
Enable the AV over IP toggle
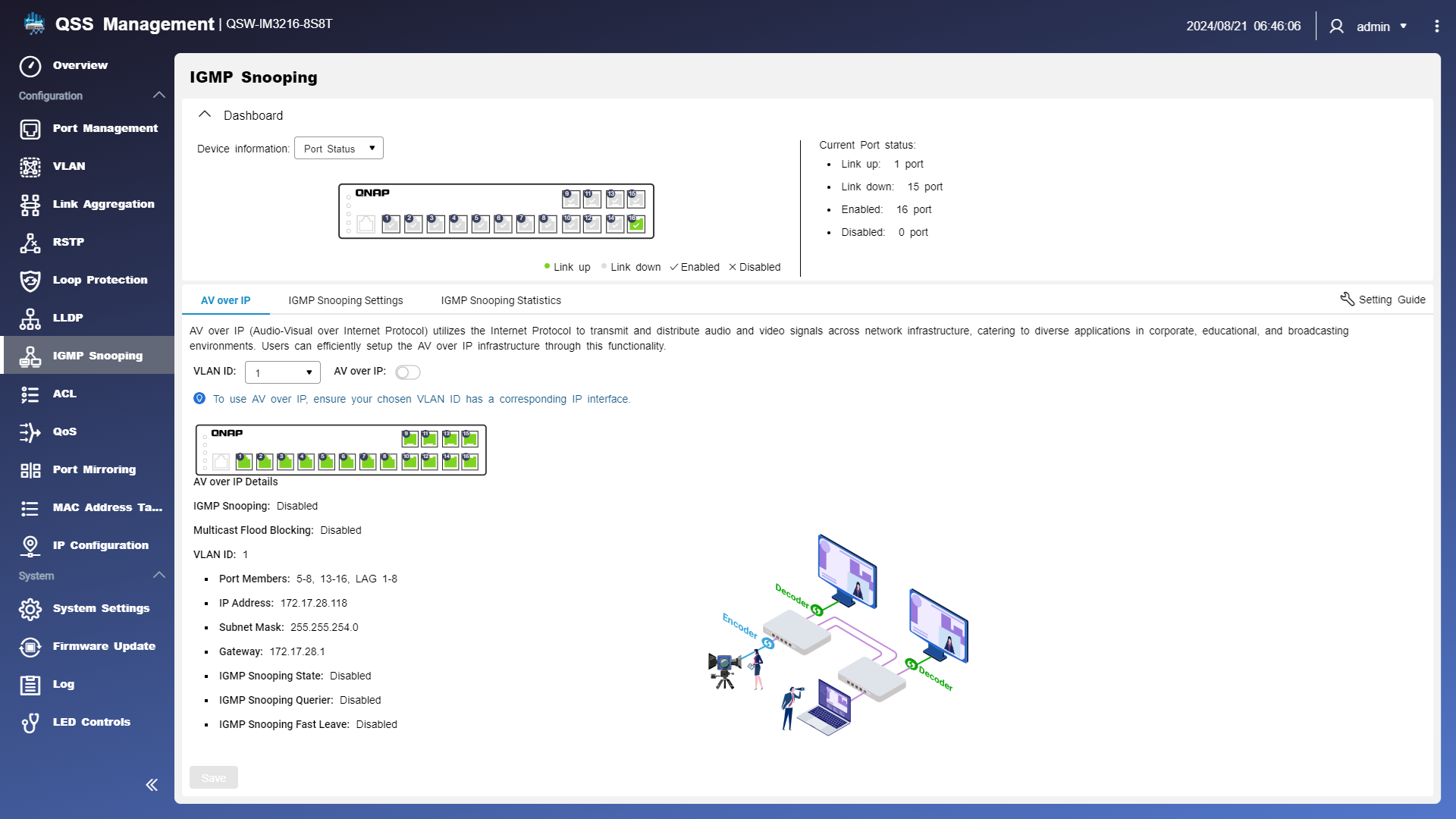[407, 372]
